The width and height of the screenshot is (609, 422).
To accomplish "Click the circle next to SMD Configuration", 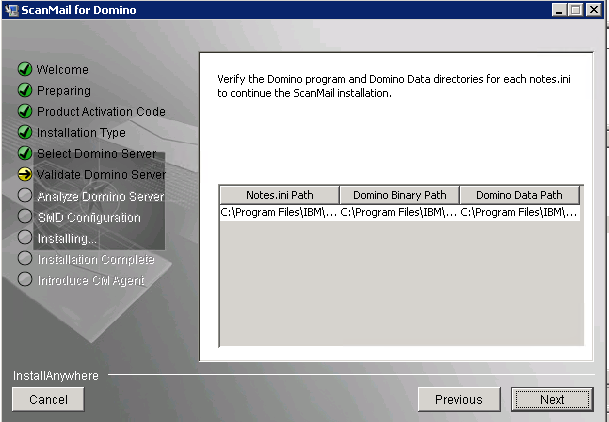I will tap(25, 217).
